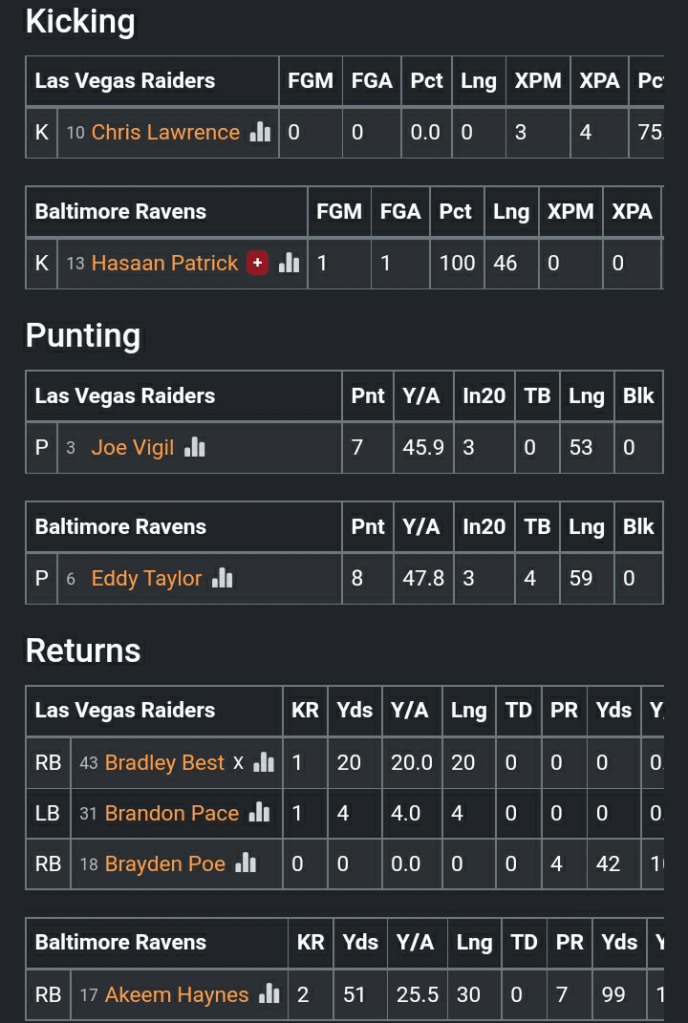Viewport: 688px width, 1023px height.
Task: Open stats chart icon for Chris Lawrence
Action: pos(260,132)
